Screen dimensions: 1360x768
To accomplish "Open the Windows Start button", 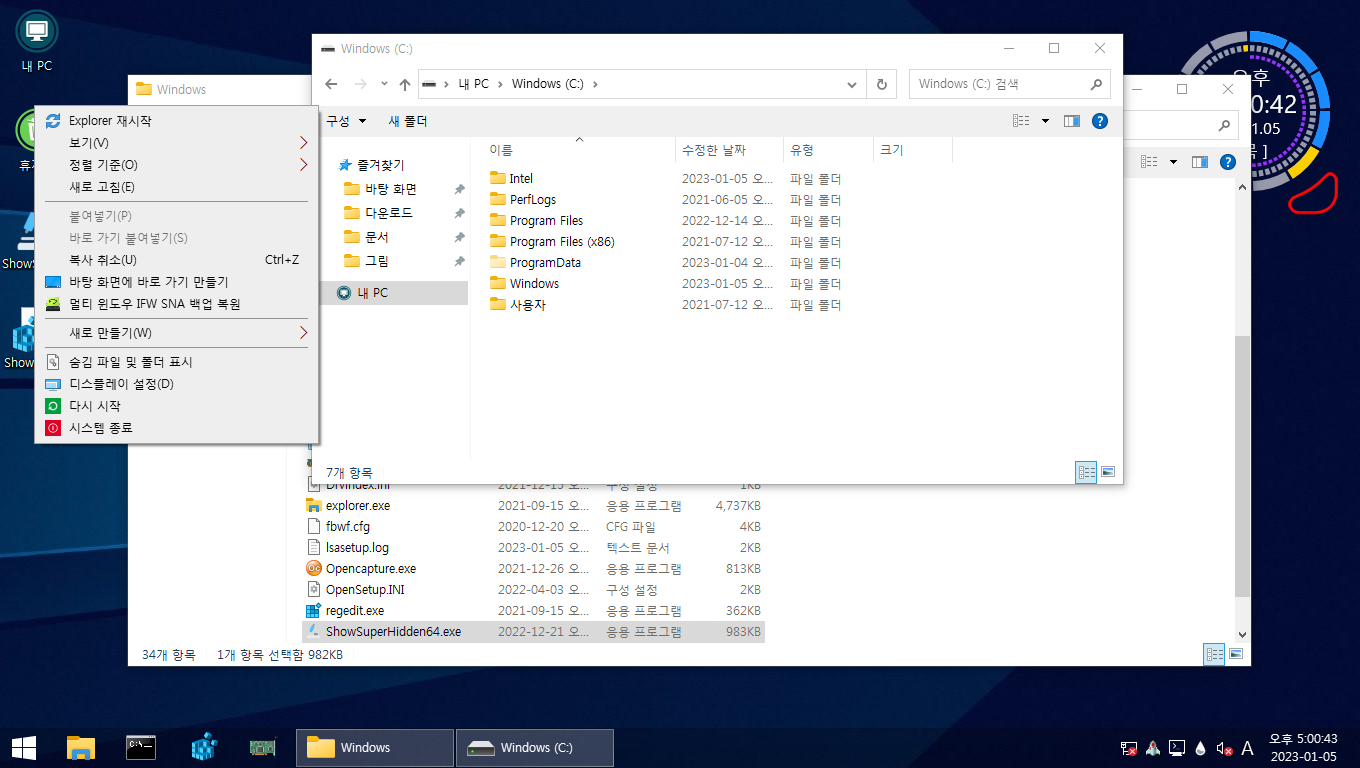I will (x=24, y=747).
